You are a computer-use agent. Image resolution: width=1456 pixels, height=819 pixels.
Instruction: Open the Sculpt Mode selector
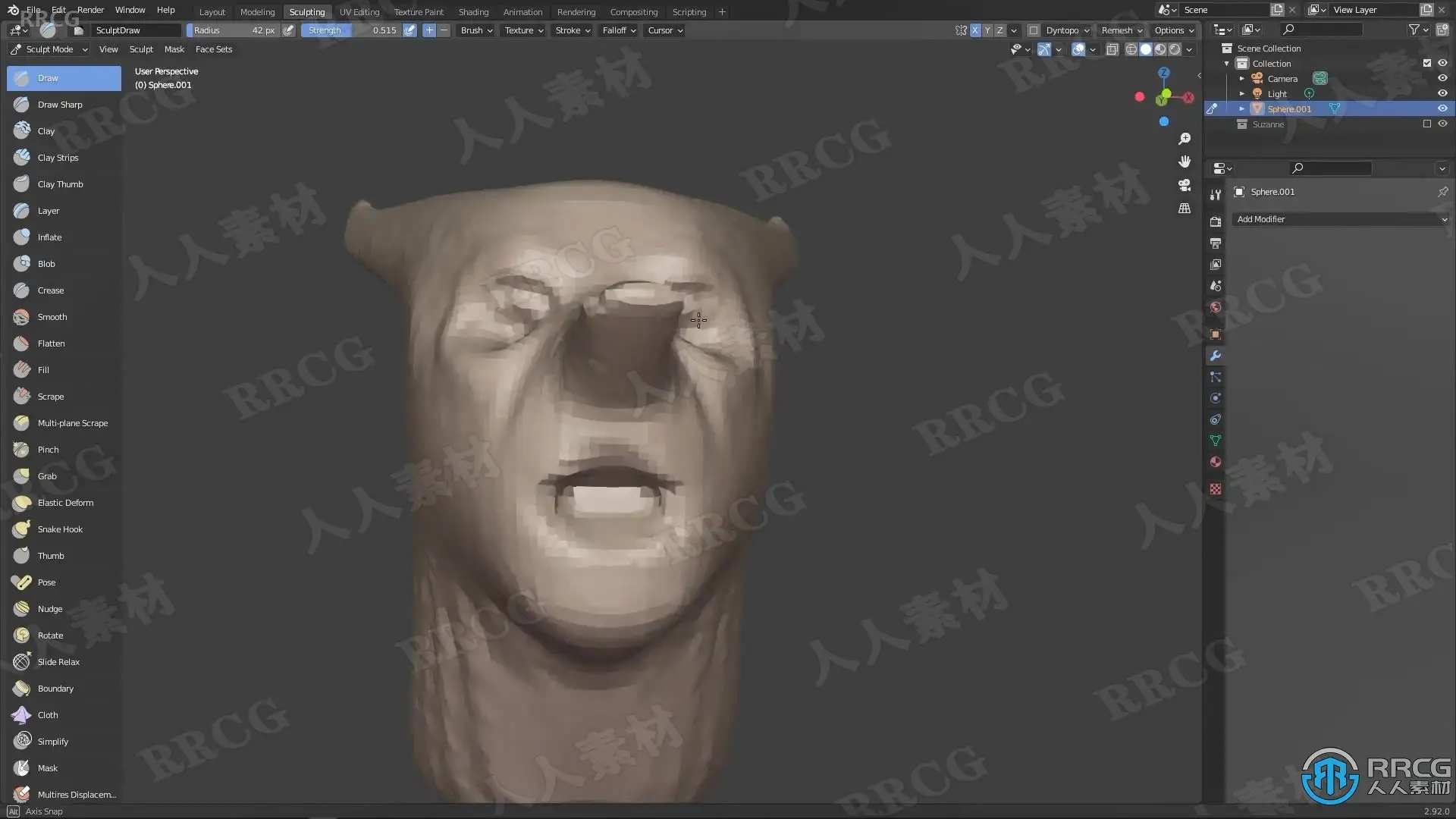[x=50, y=49]
